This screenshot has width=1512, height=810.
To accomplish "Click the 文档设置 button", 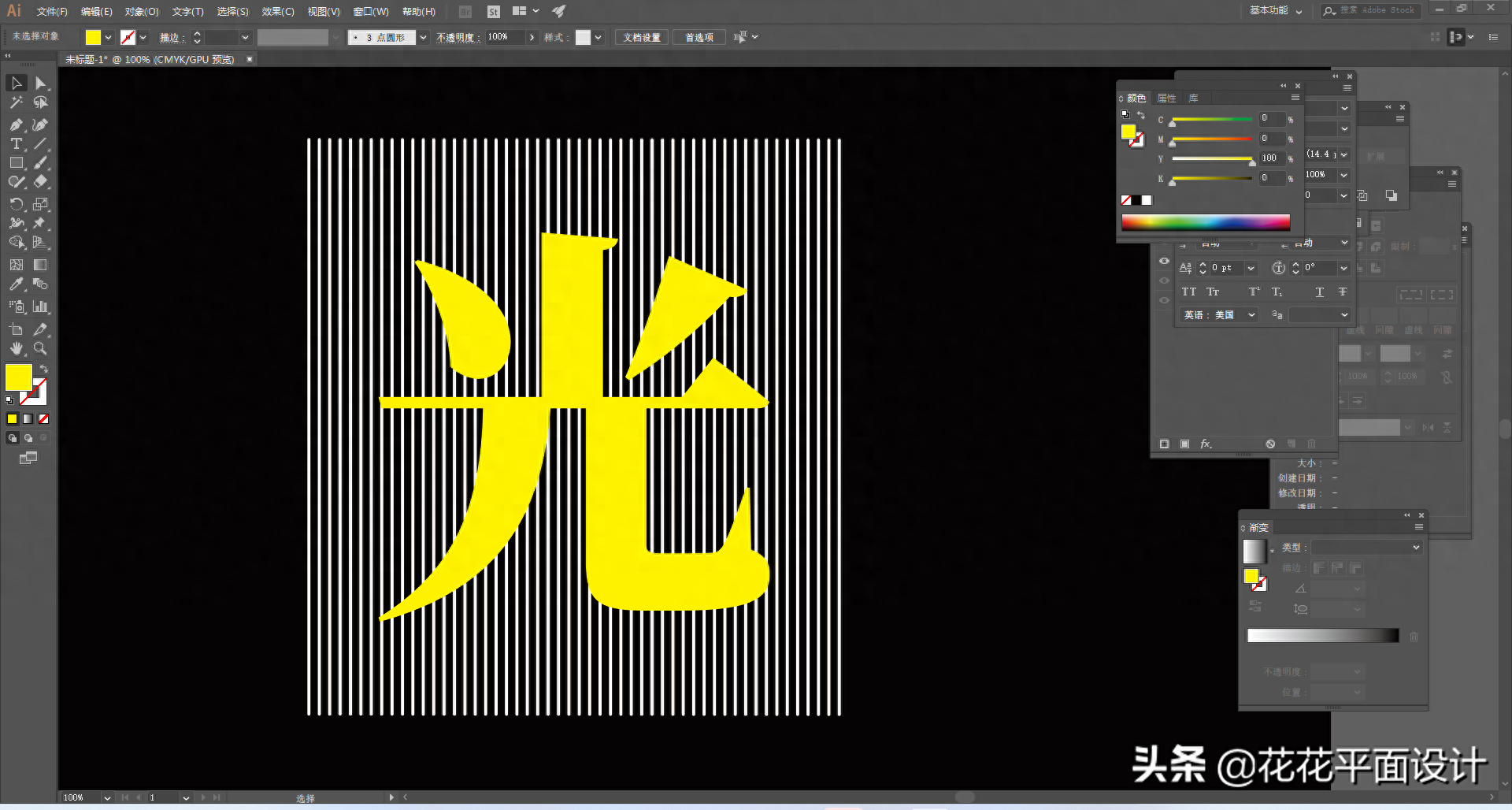I will 642,37.
